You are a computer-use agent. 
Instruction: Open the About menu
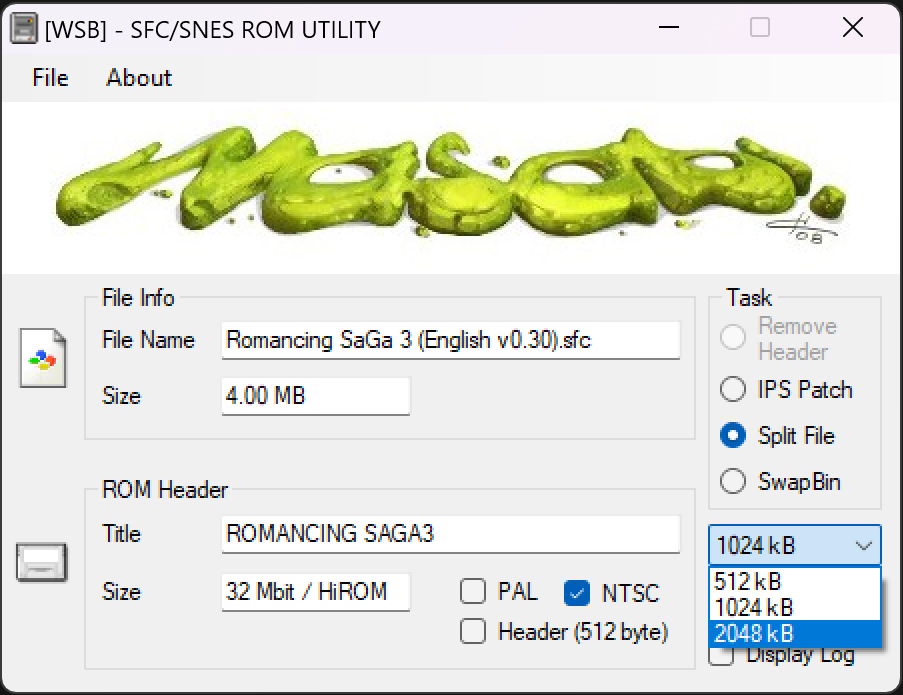139,78
